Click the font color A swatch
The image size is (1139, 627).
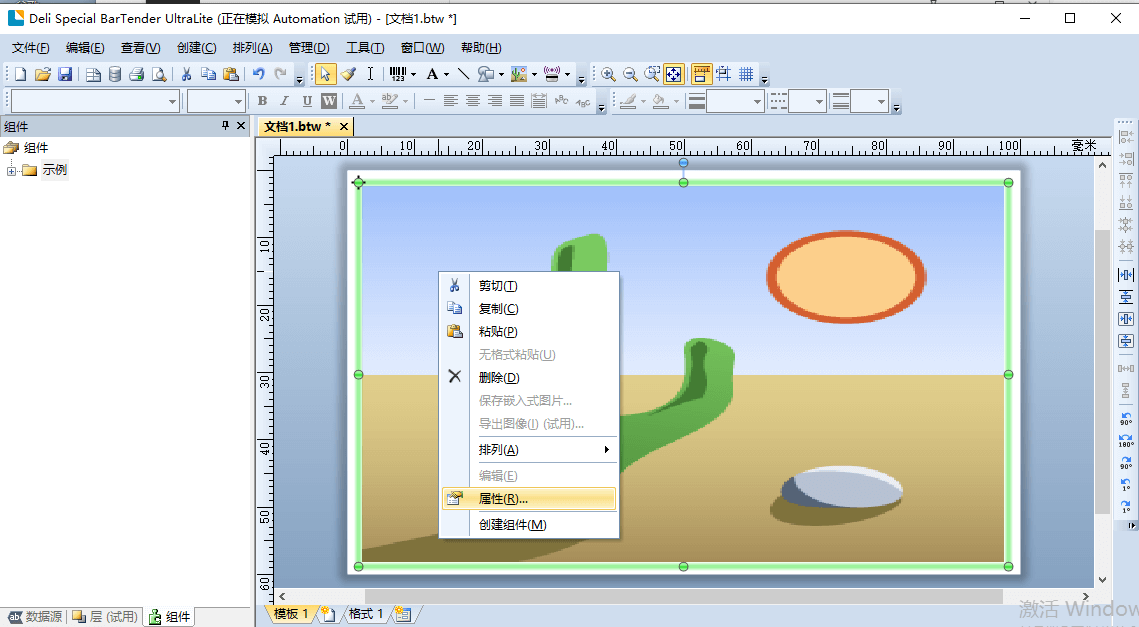(x=357, y=101)
